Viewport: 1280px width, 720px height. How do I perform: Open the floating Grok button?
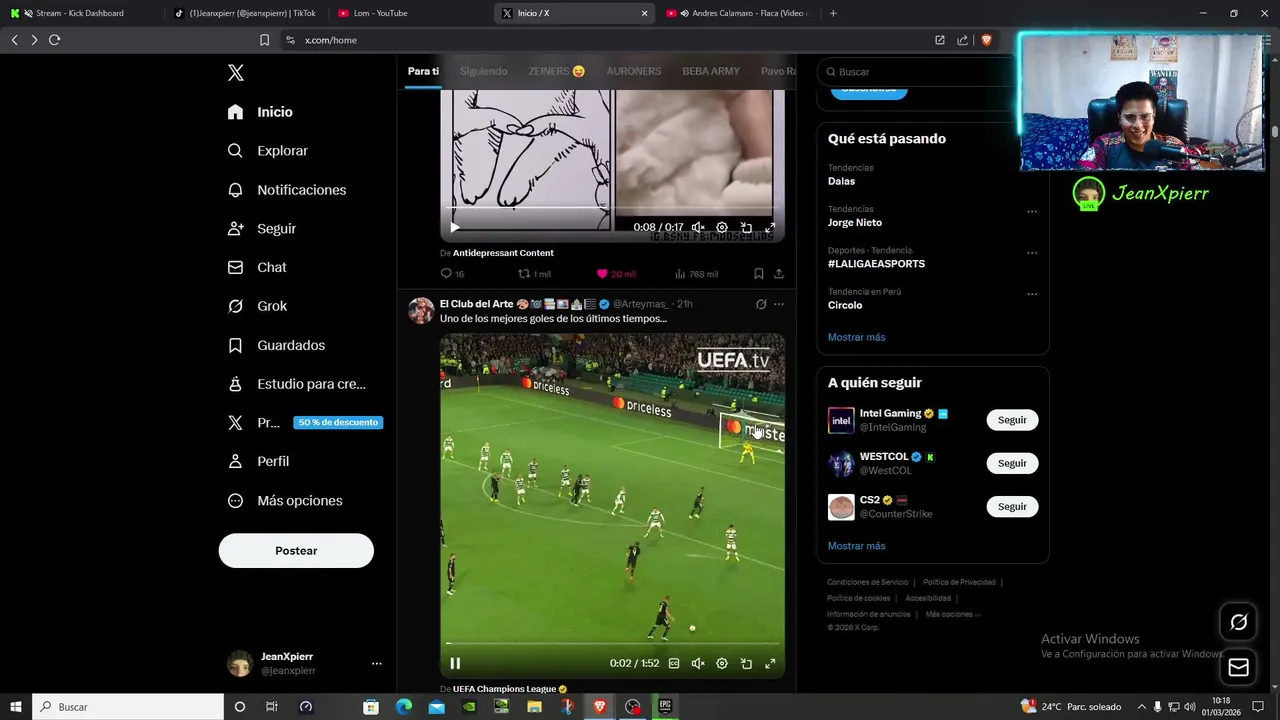pos(1238,622)
